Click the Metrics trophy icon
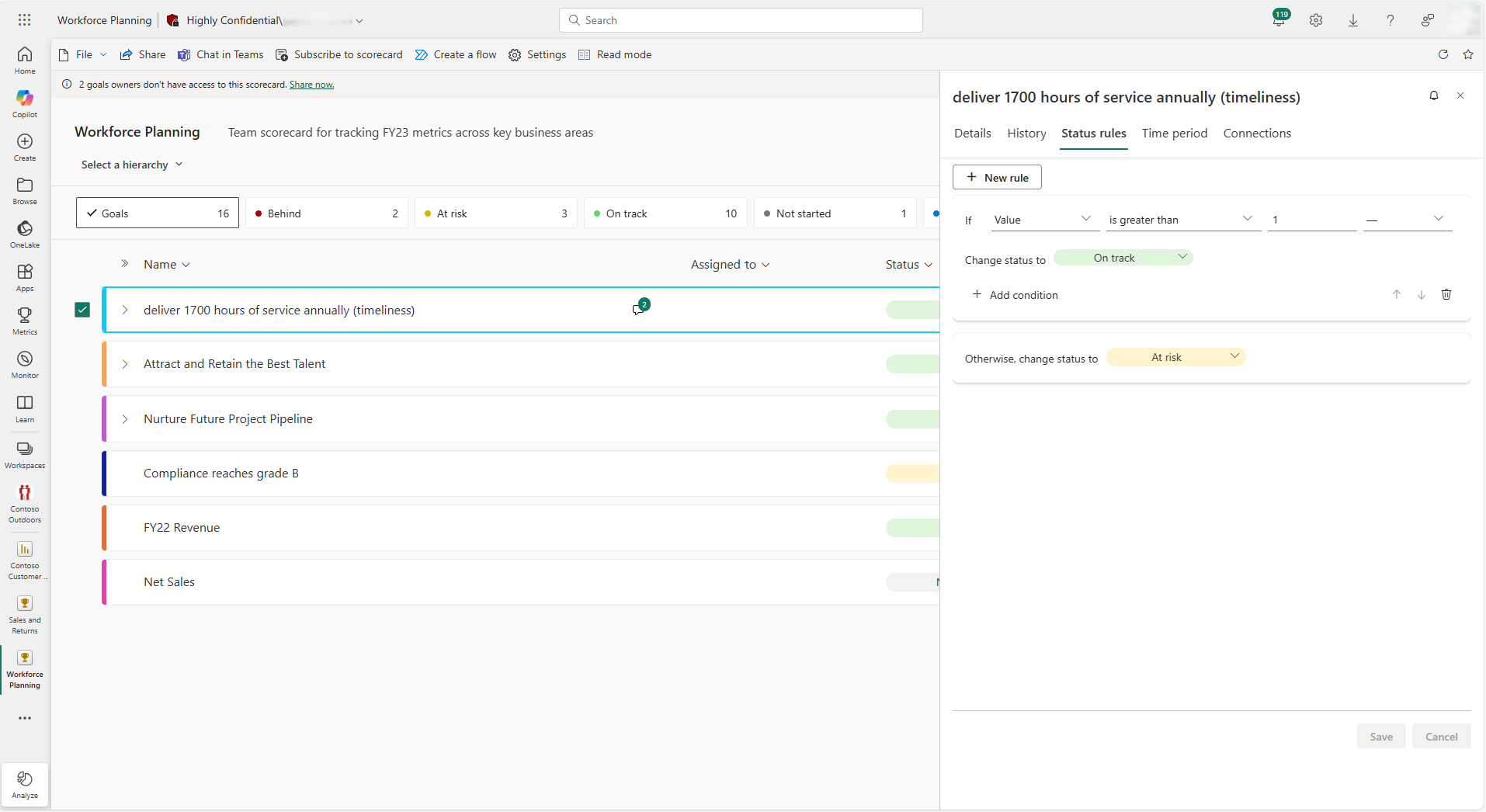 [x=25, y=321]
